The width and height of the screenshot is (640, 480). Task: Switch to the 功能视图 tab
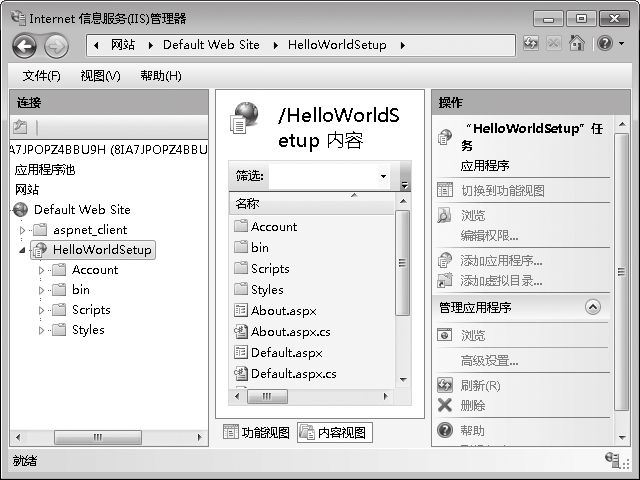pos(256,432)
